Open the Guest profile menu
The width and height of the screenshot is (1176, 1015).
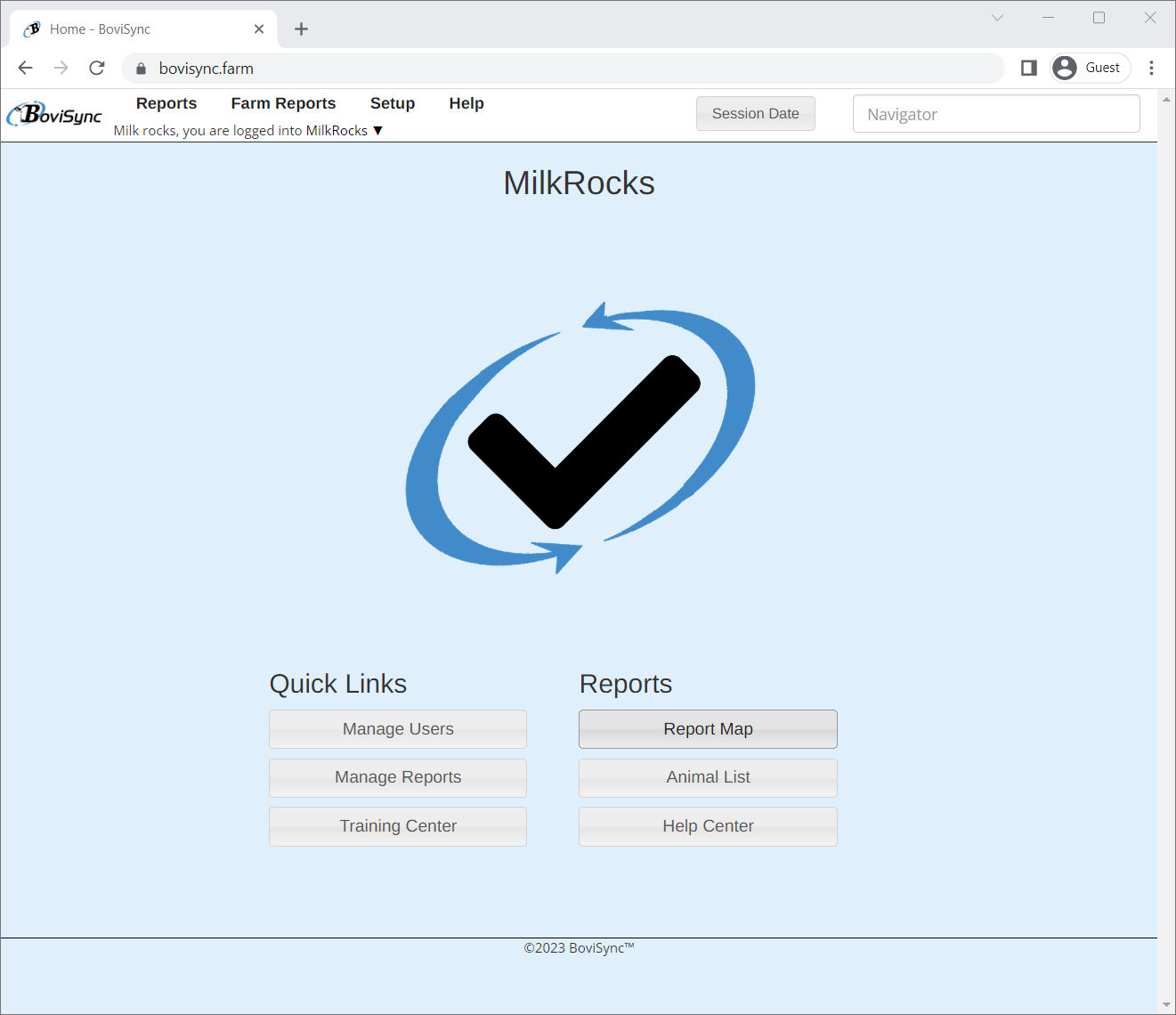1091,68
